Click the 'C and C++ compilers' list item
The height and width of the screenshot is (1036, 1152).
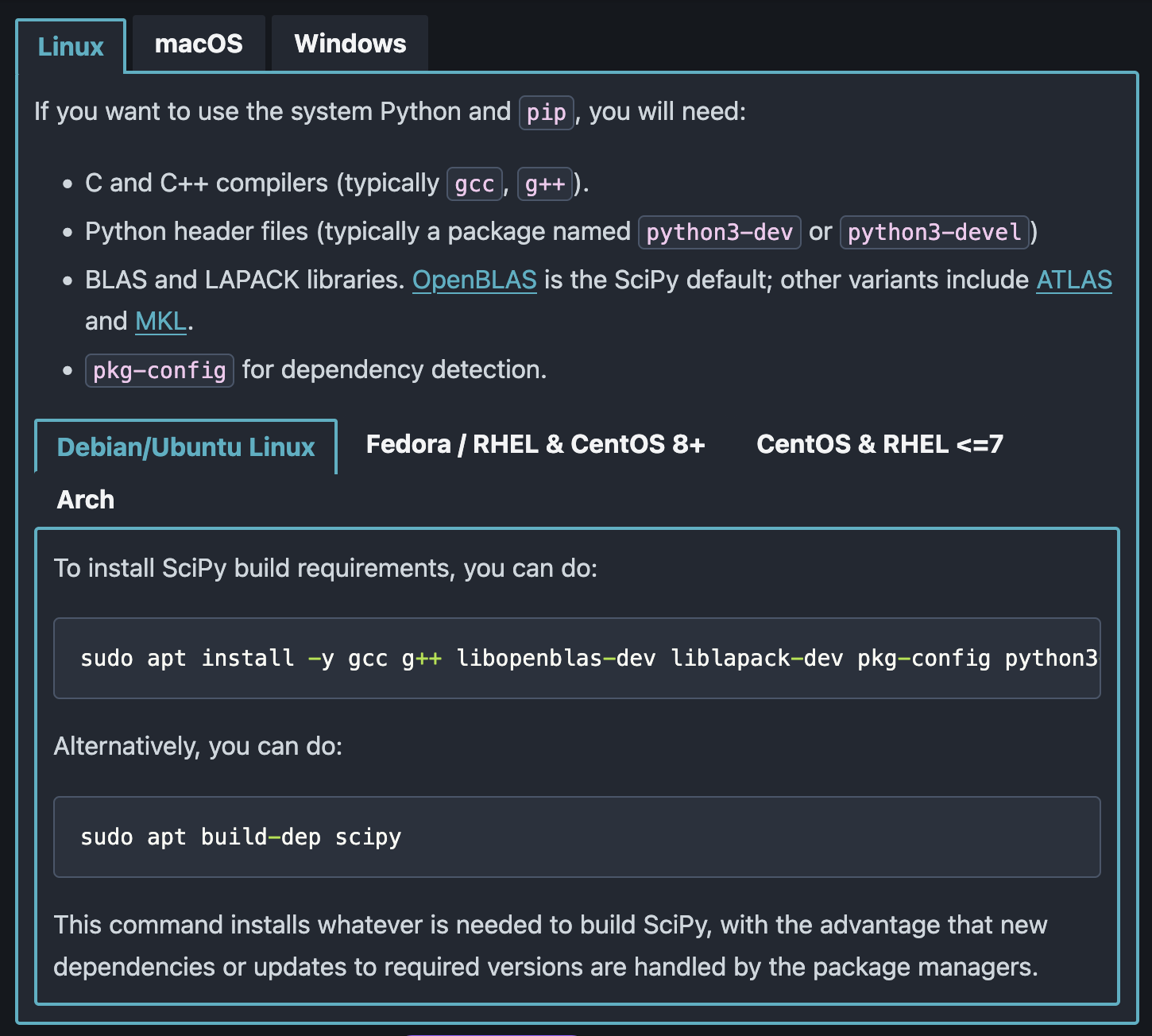coord(337,184)
